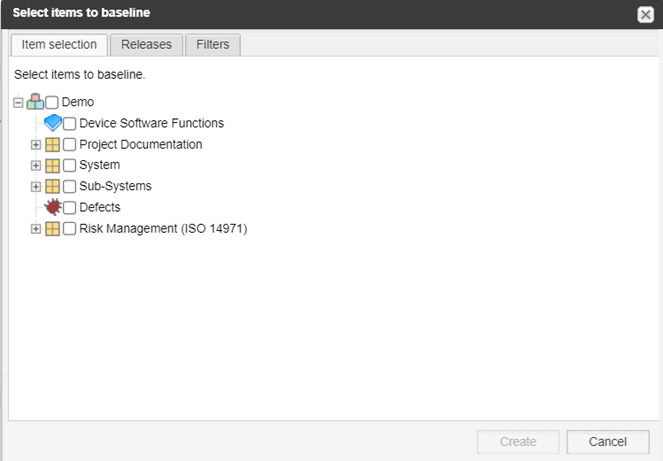Click the blue Device Software Functions icon
The width and height of the screenshot is (663, 461).
click(x=53, y=123)
